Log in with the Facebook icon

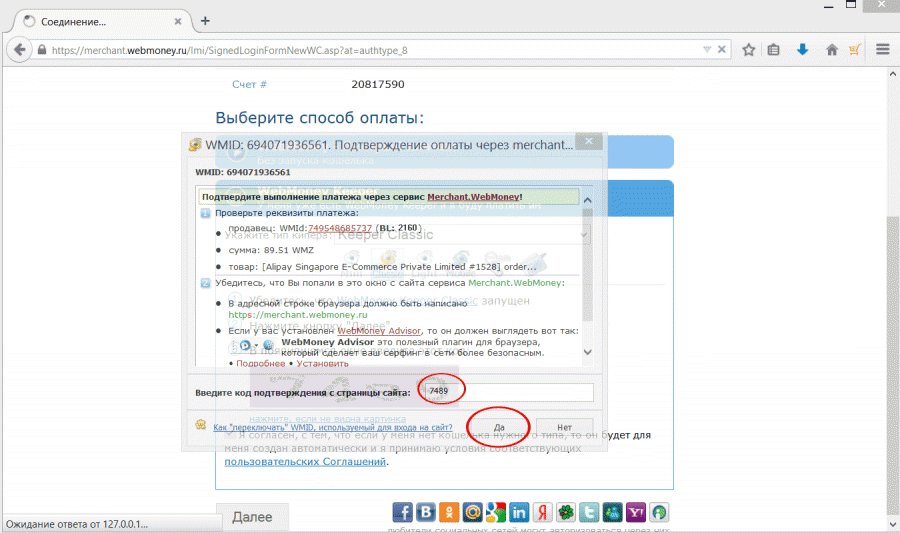click(x=402, y=512)
